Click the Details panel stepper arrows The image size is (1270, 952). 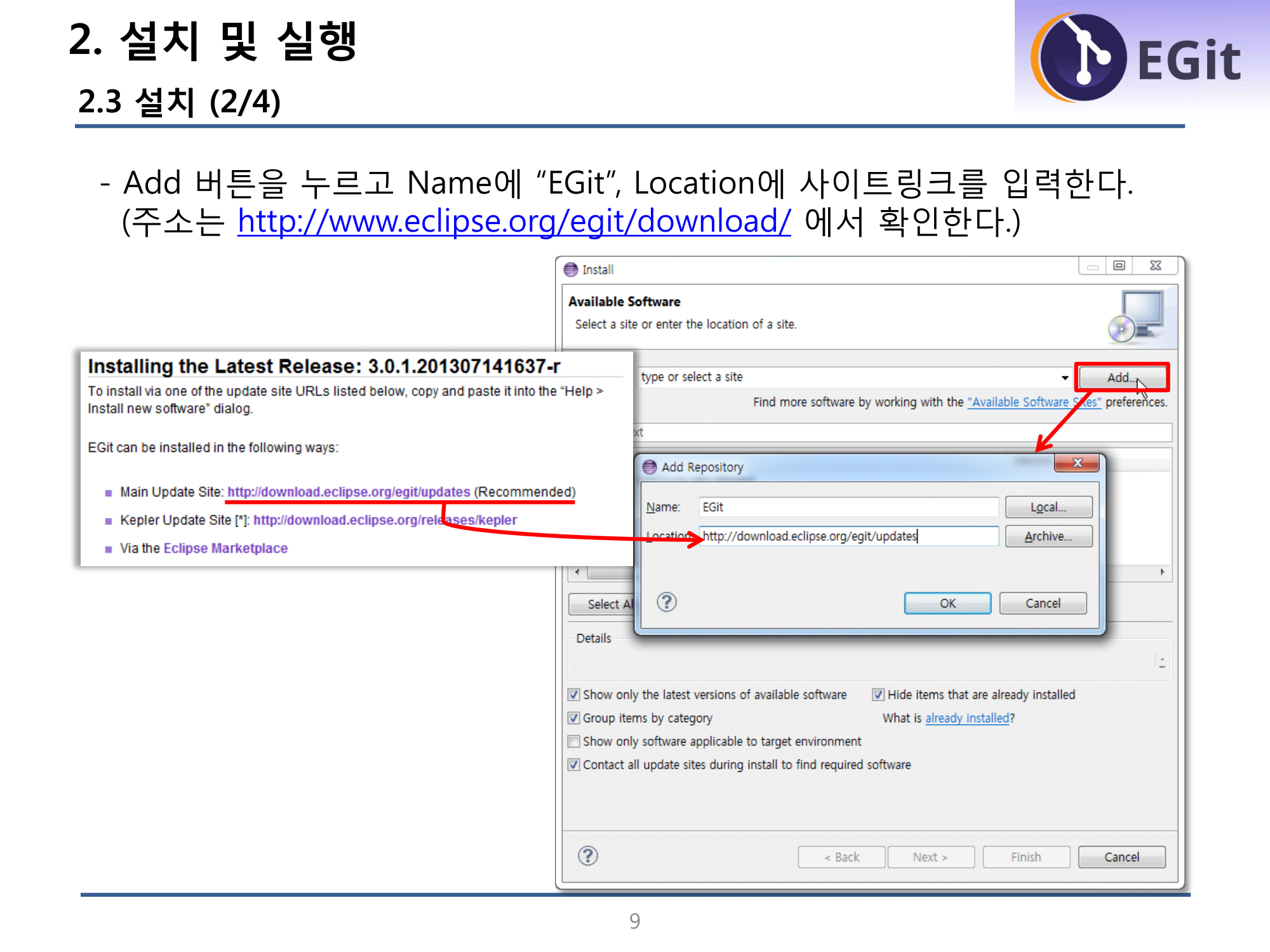tap(1161, 663)
